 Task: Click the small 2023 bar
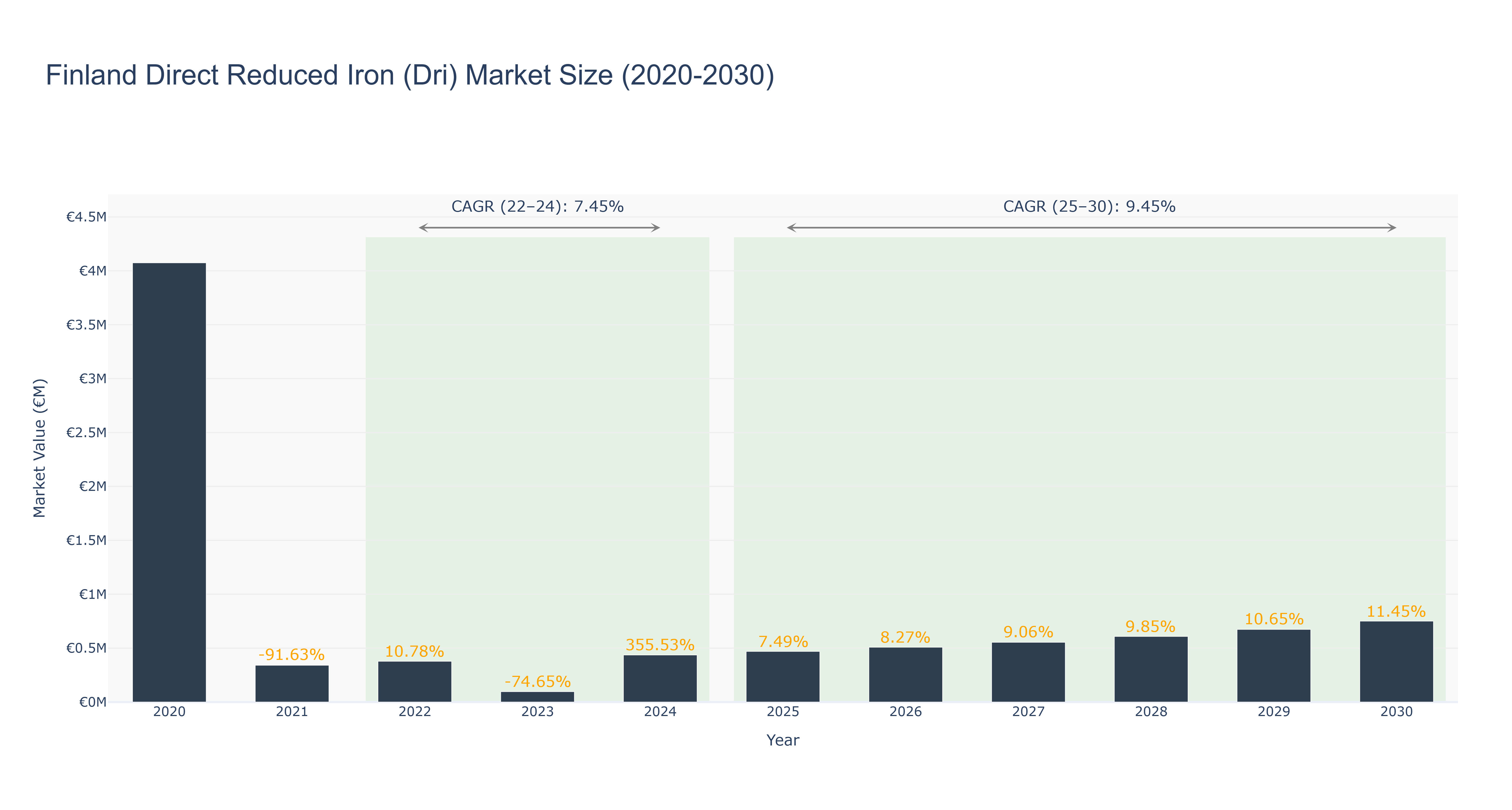[537, 697]
